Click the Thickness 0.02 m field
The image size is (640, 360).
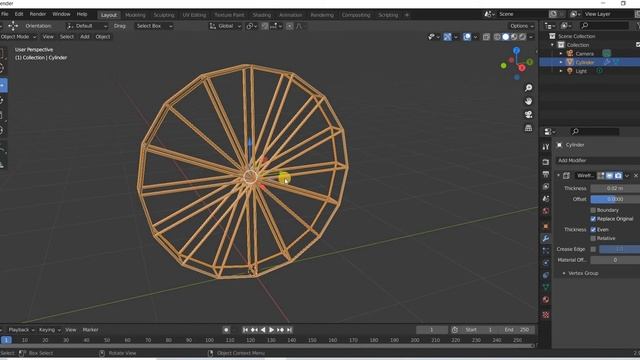[615, 189]
